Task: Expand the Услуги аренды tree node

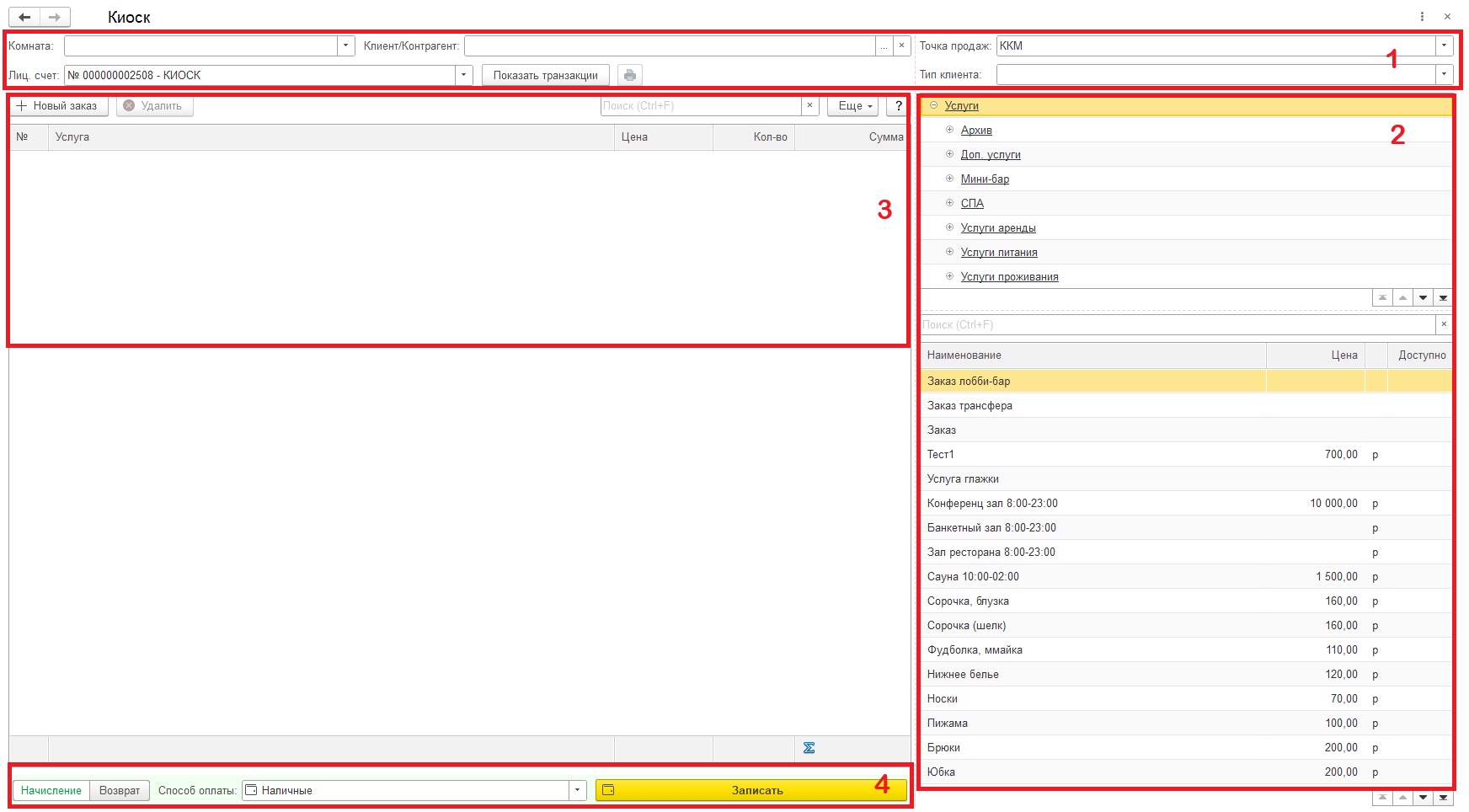Action: click(x=949, y=227)
